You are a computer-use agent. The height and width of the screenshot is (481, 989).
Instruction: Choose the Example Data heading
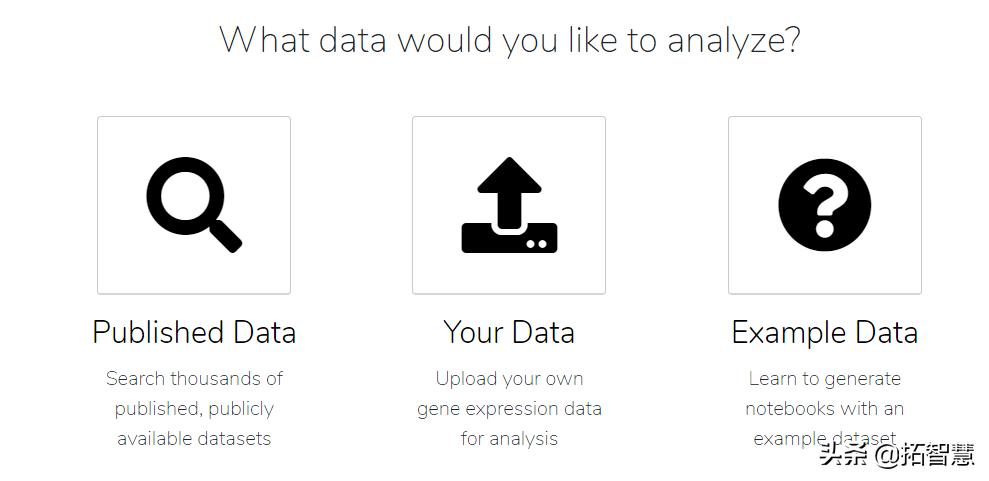click(825, 332)
